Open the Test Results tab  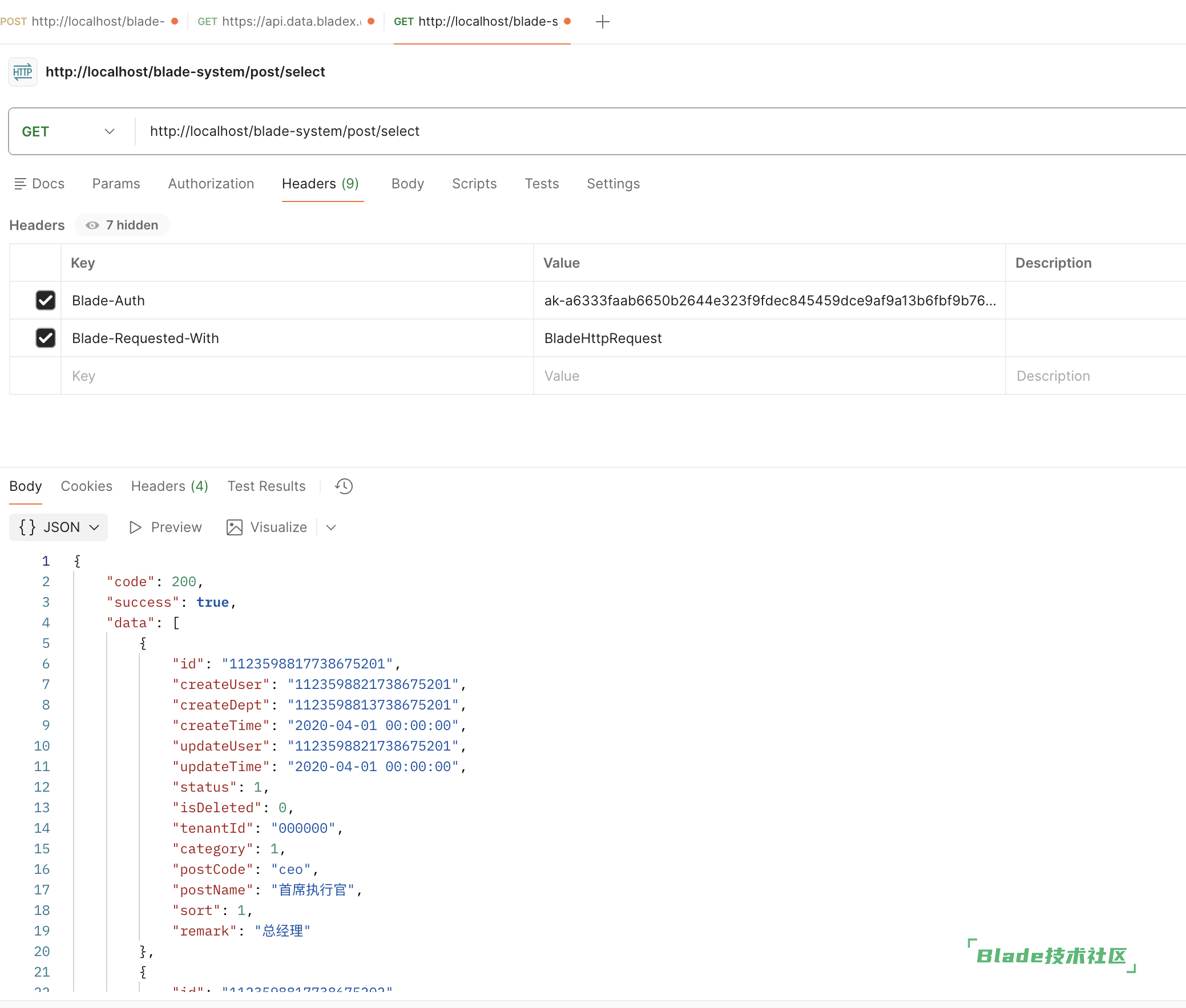pyautogui.click(x=266, y=486)
